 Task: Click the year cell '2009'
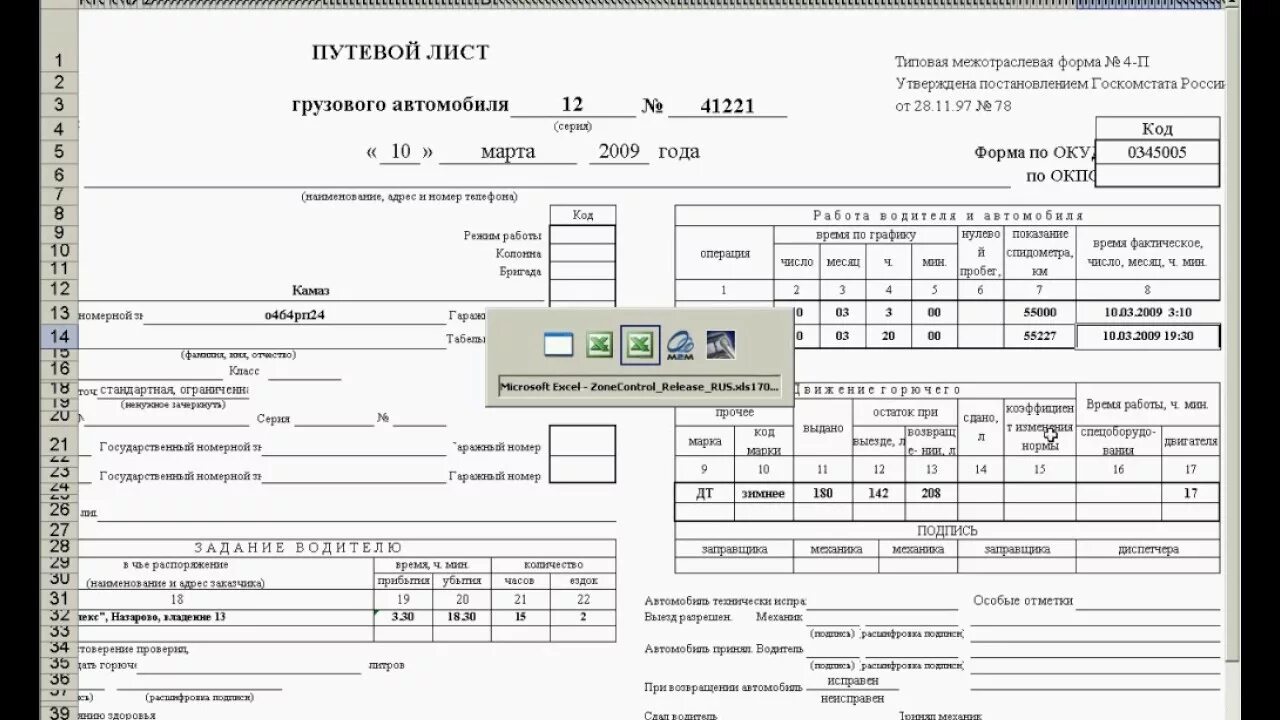click(x=620, y=152)
